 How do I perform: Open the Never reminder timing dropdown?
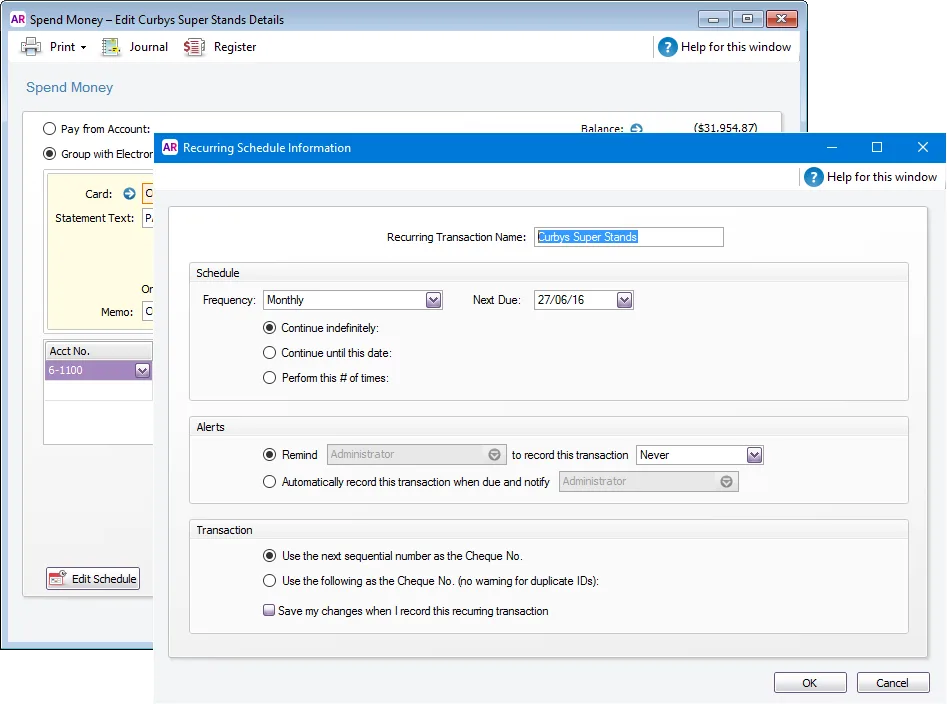pyautogui.click(x=754, y=455)
